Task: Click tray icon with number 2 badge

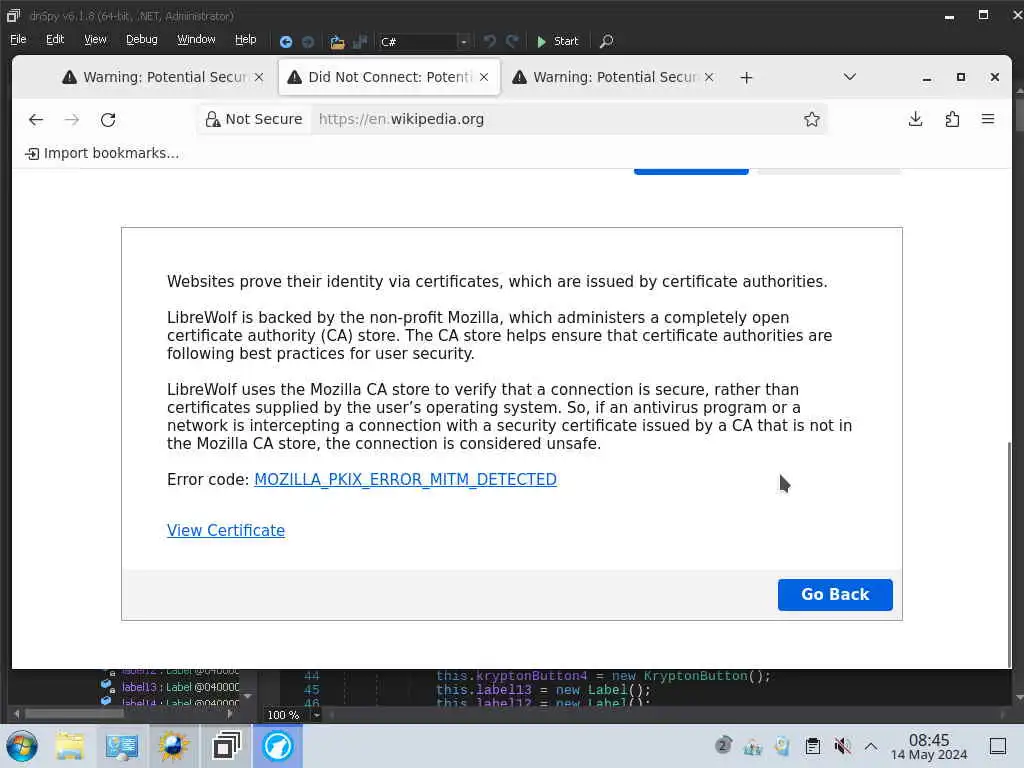Action: point(723,746)
